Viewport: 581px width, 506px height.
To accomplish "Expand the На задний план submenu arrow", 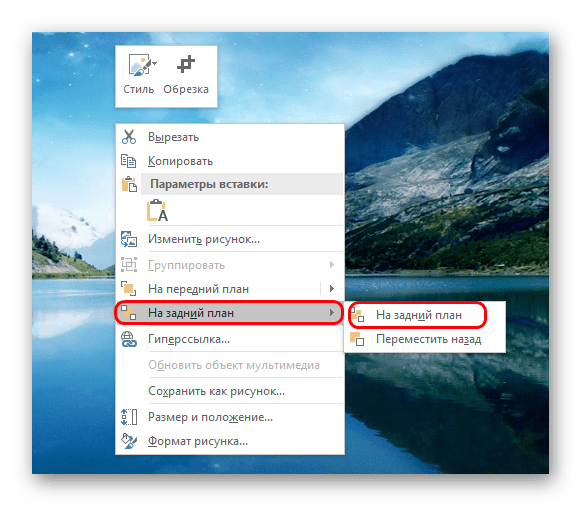I will [x=332, y=313].
